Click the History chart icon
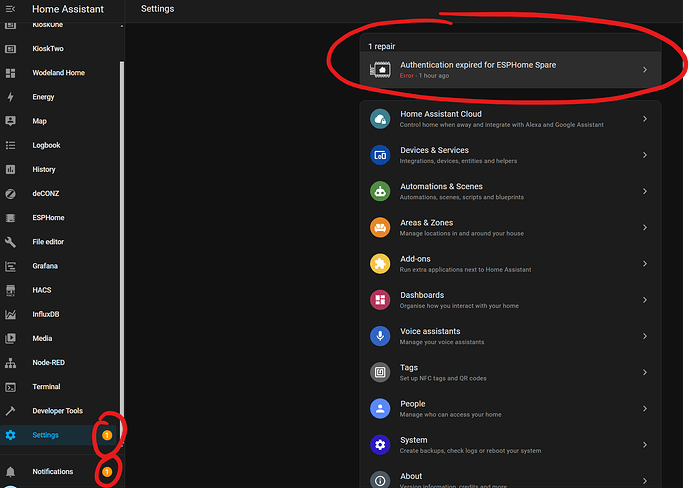Screen dimensions: 690x488 pyautogui.click(x=10, y=169)
